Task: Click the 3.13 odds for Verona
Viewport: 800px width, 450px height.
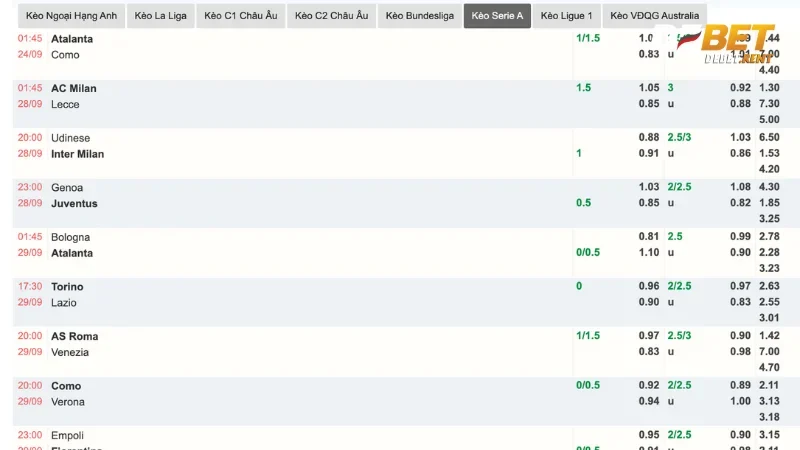Action: click(x=769, y=401)
